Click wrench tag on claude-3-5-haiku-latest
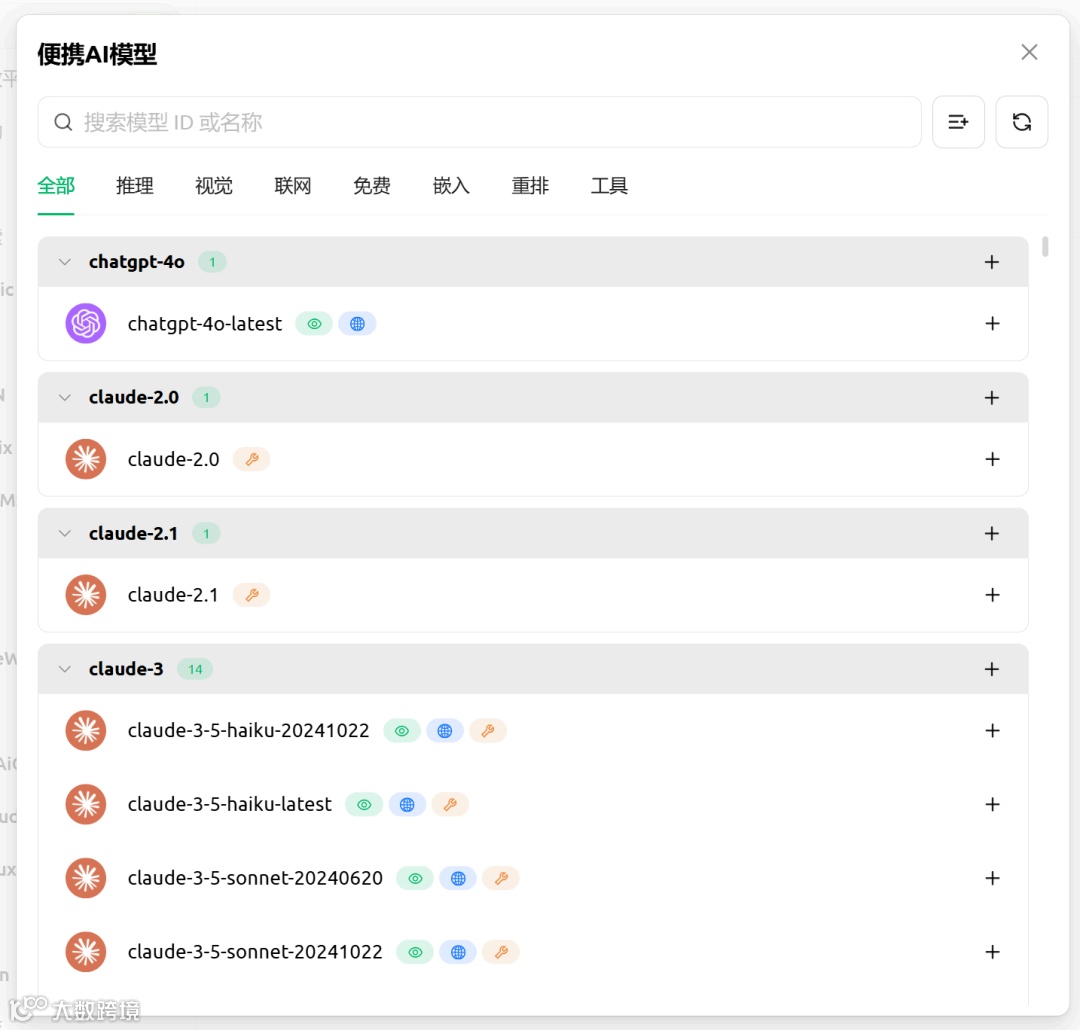Viewport: 1080px width, 1030px height. pos(450,804)
